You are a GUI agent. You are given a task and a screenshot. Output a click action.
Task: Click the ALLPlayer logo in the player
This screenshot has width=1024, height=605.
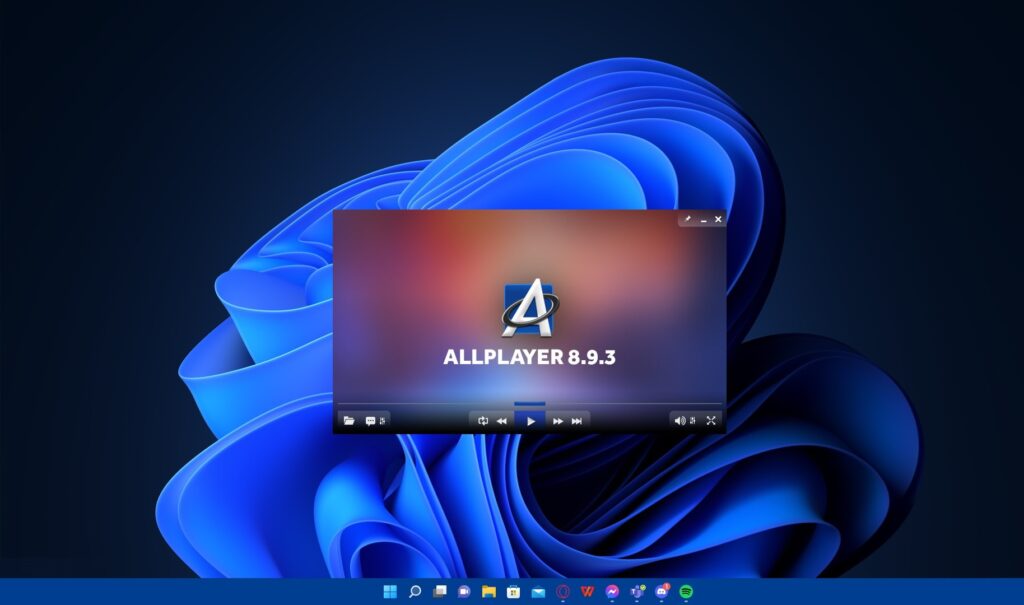[530, 307]
